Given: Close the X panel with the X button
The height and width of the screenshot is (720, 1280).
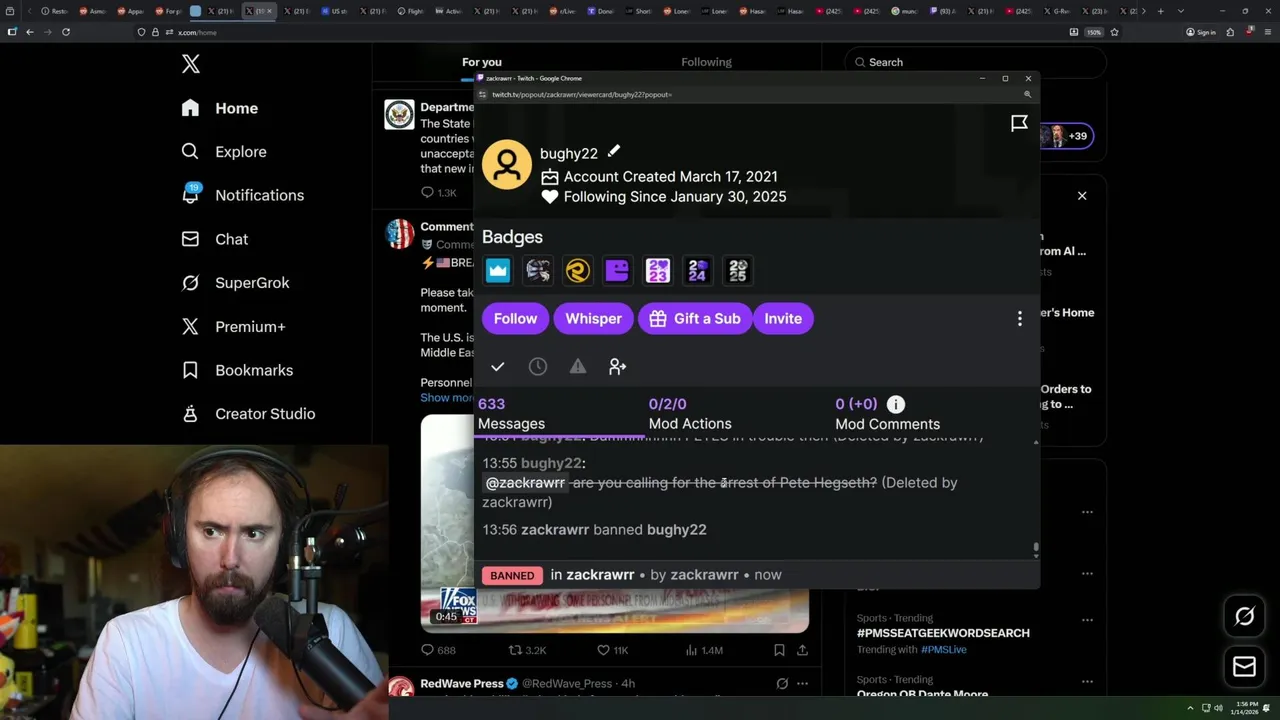Looking at the screenshot, I should click(1082, 196).
